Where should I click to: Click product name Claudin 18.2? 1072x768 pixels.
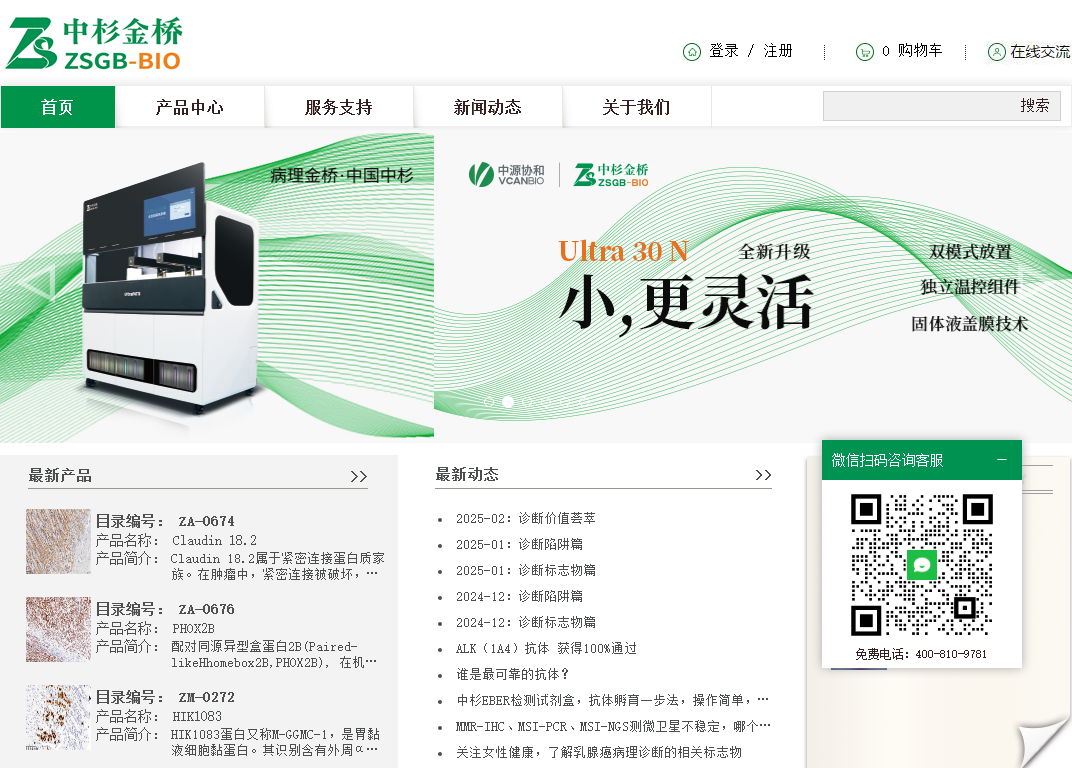pos(214,540)
